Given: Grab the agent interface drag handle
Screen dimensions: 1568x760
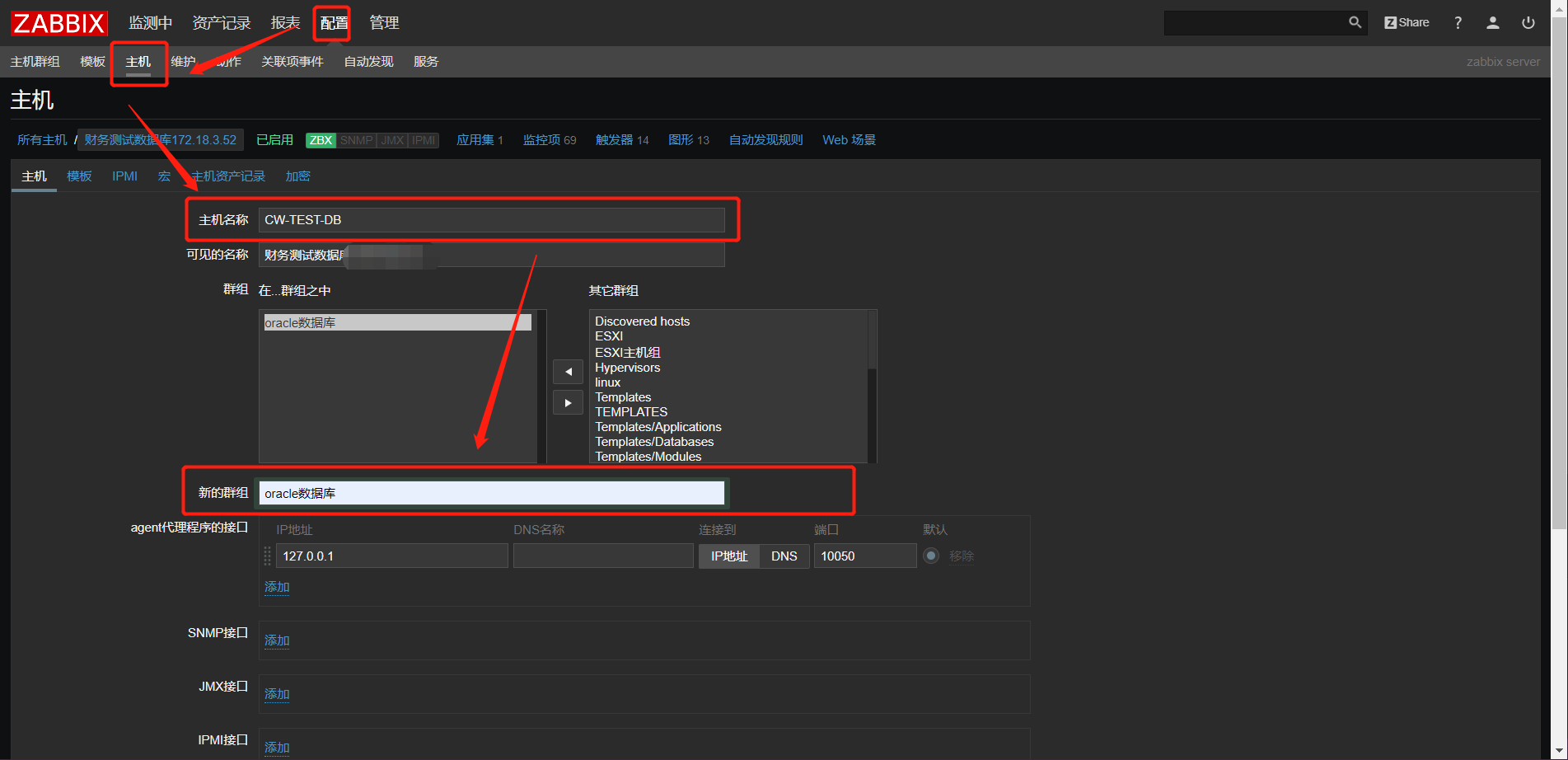Looking at the screenshot, I should (x=267, y=556).
